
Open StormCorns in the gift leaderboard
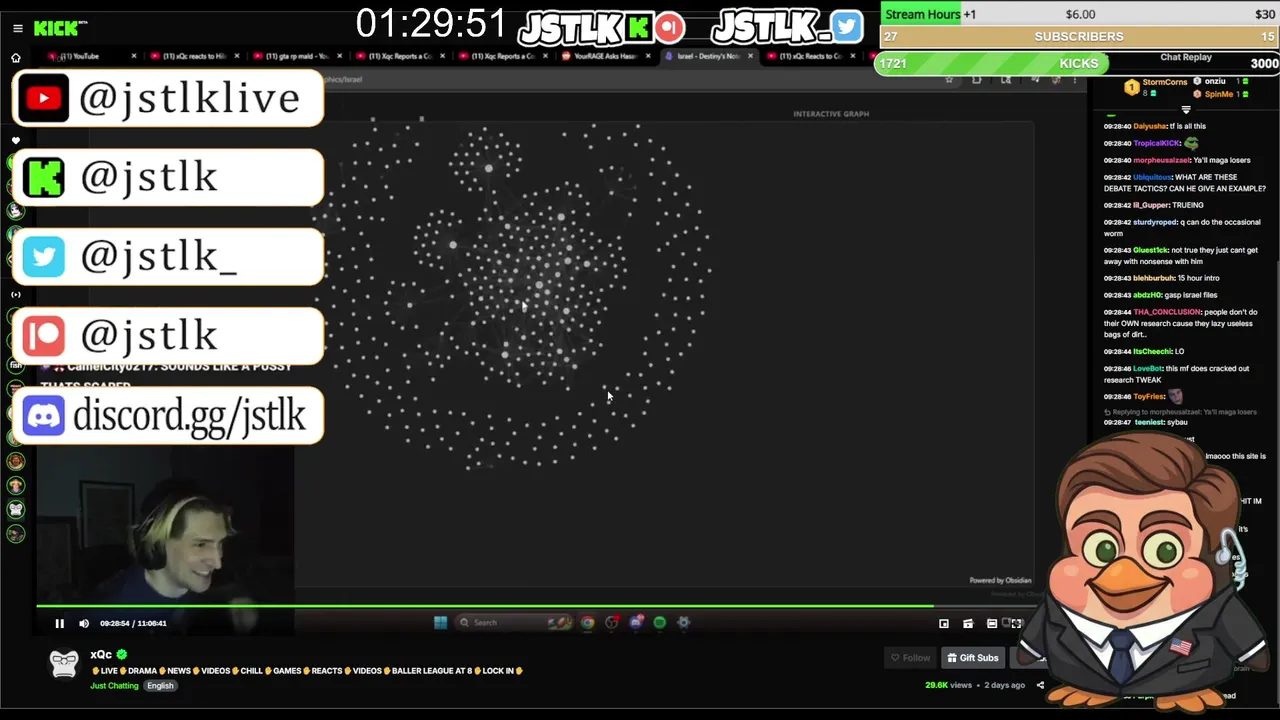click(1165, 82)
